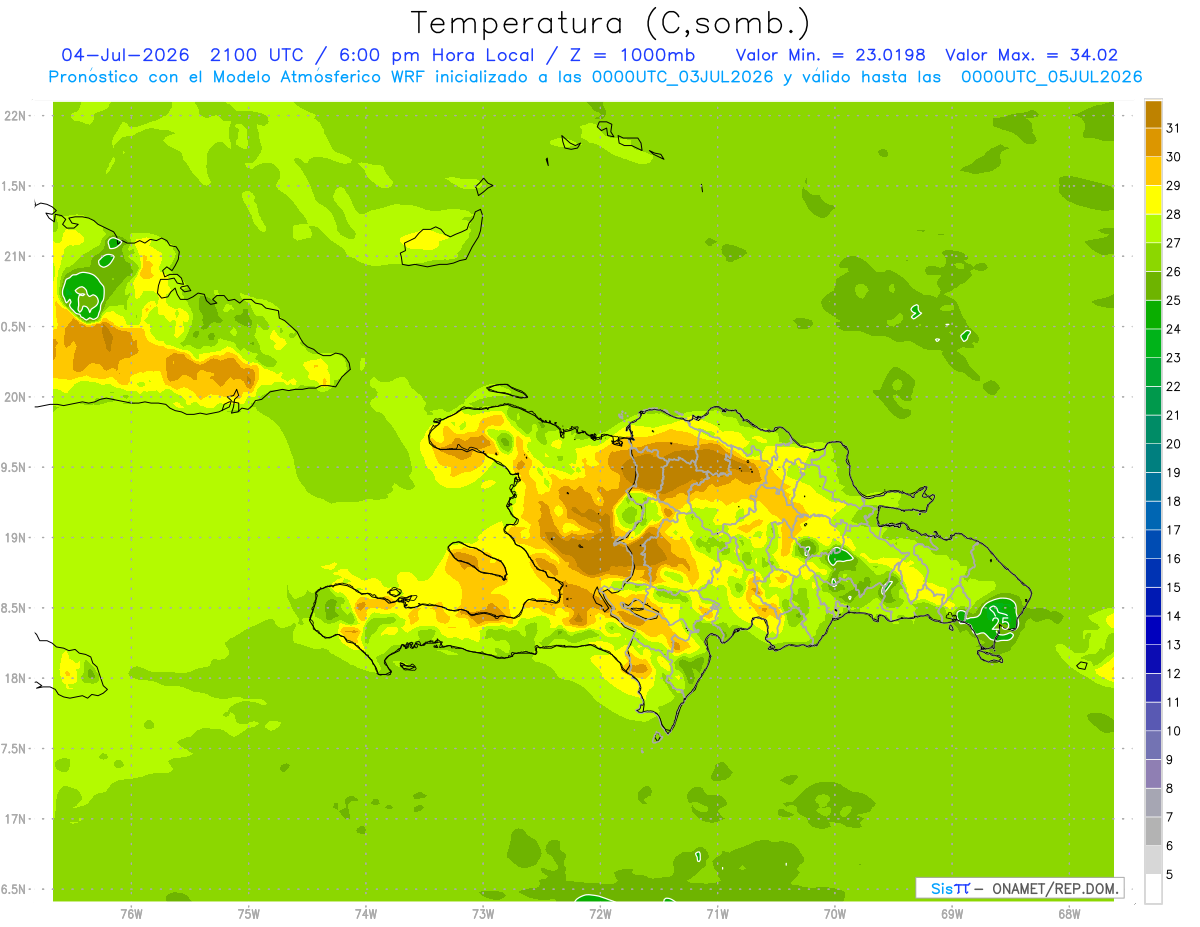Click the colorbar value label "31"
This screenshot has width=1200, height=927.
point(1174,128)
